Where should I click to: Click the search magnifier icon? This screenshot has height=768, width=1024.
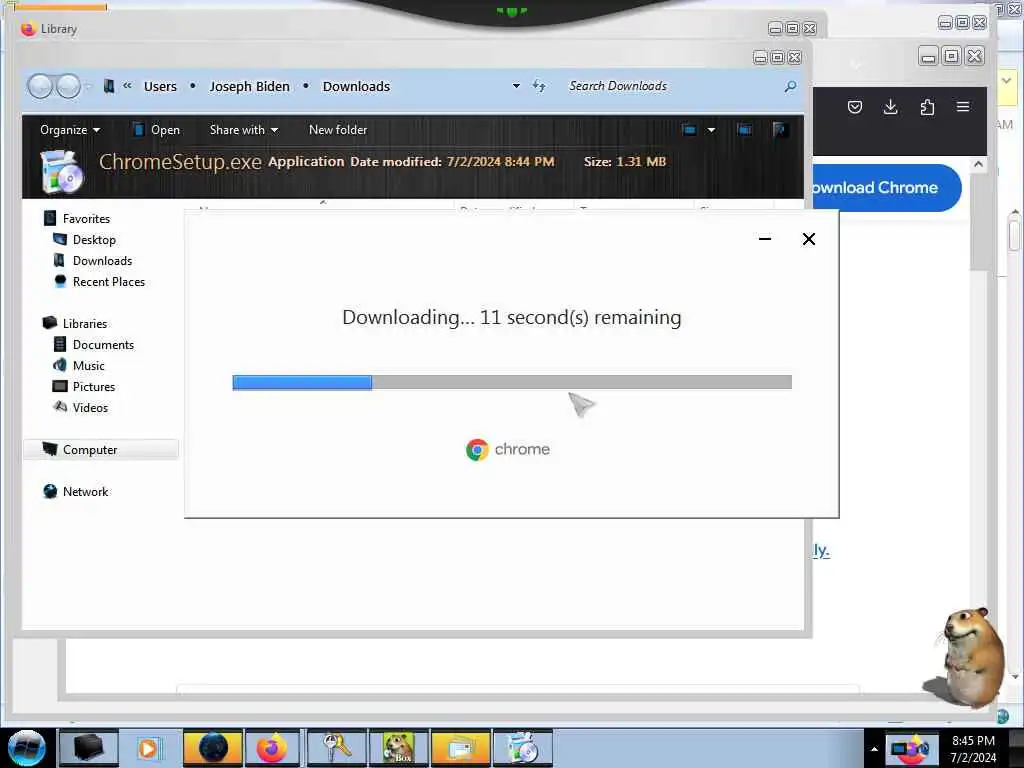tap(790, 86)
